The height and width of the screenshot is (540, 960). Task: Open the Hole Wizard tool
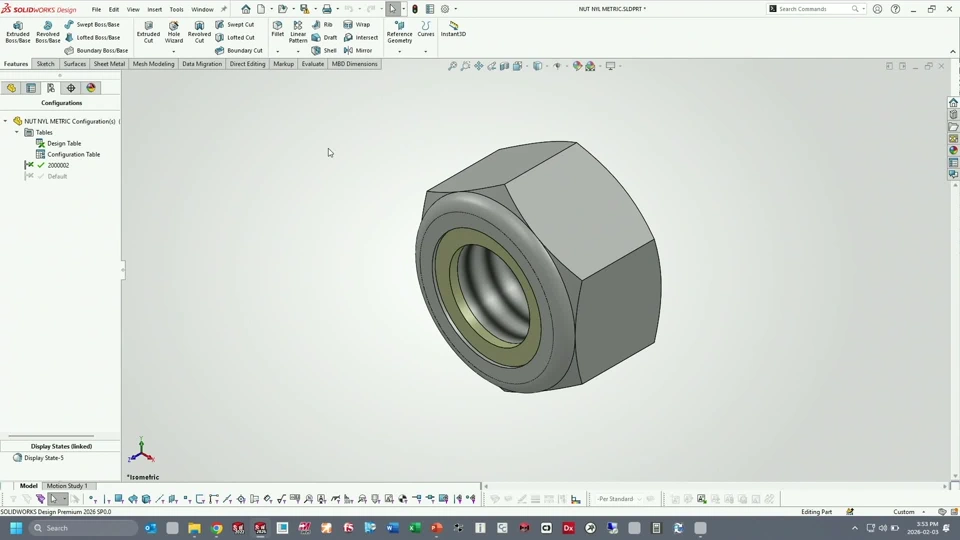click(174, 32)
